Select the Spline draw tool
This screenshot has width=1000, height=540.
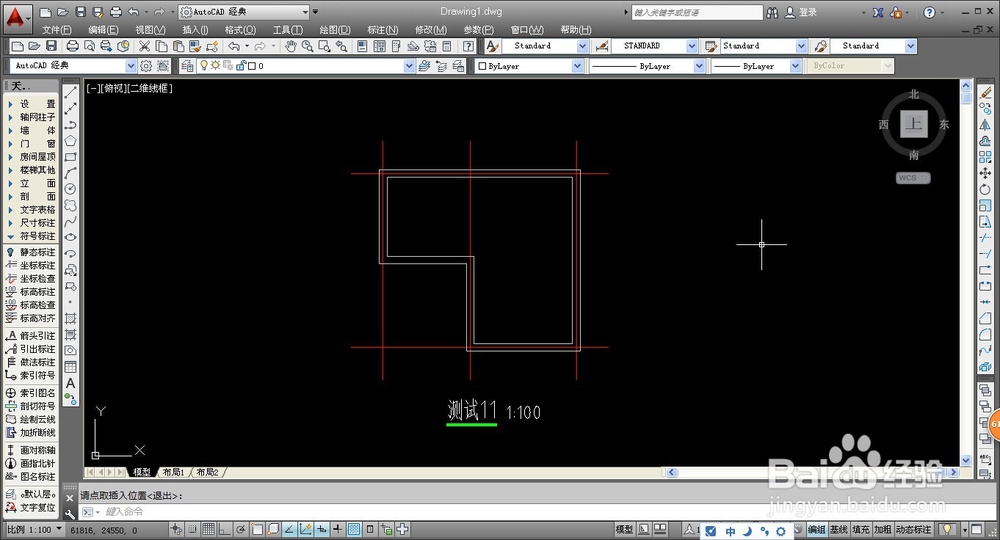(x=71, y=221)
